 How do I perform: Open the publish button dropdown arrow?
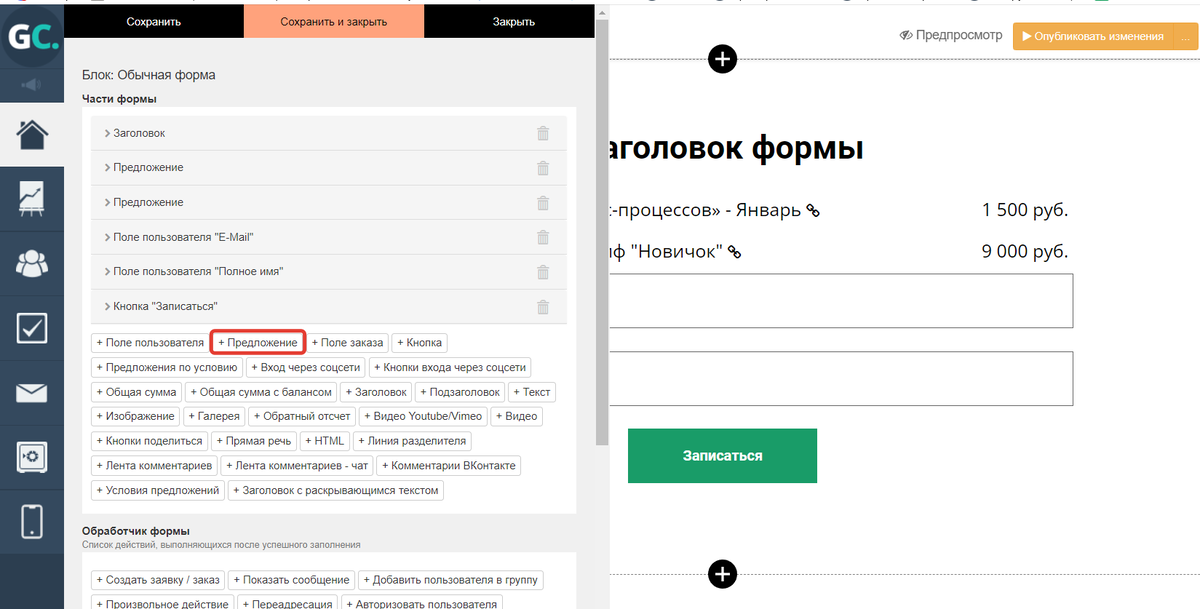(x=1187, y=36)
